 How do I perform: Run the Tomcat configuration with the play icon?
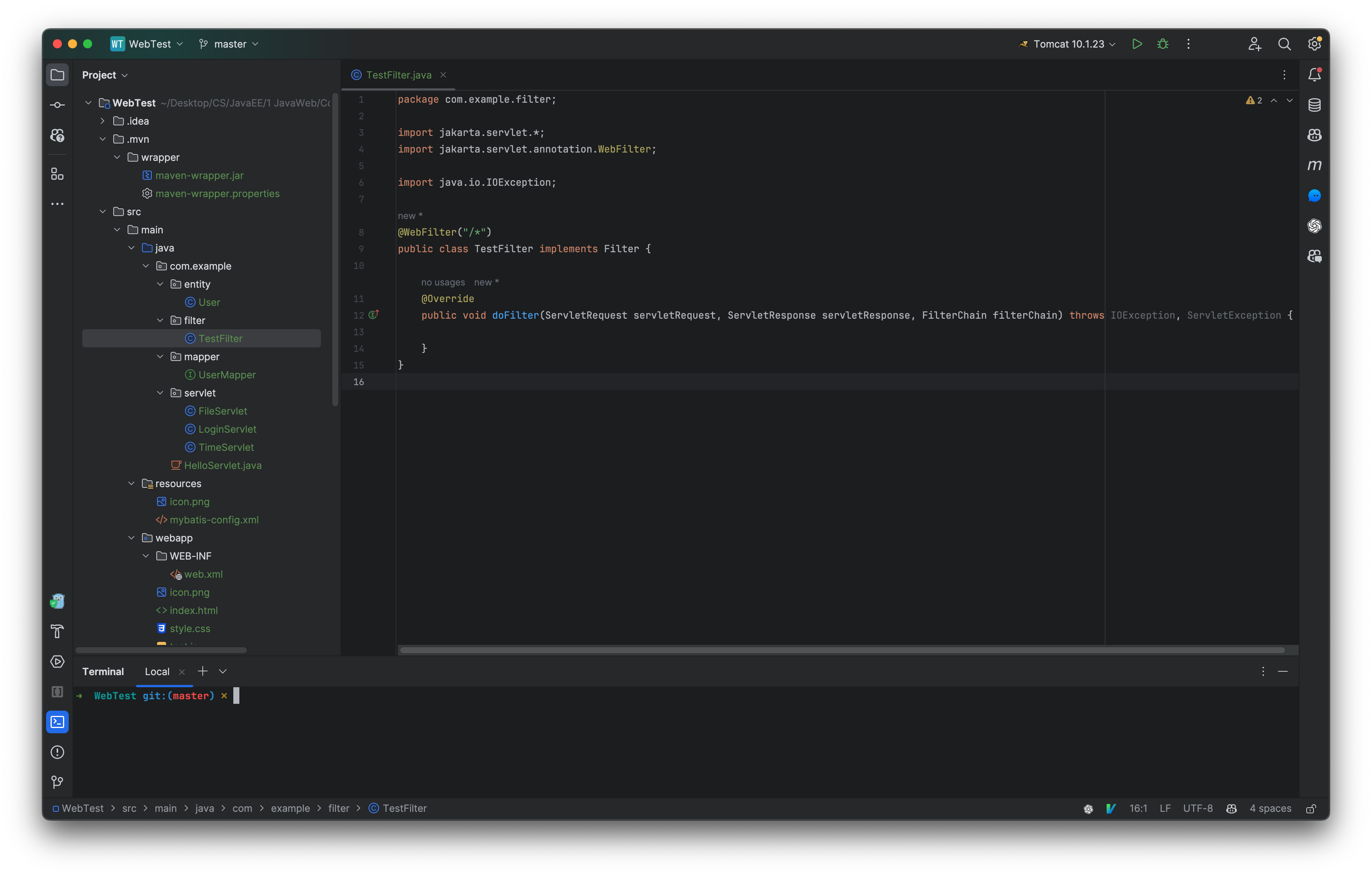click(x=1137, y=44)
